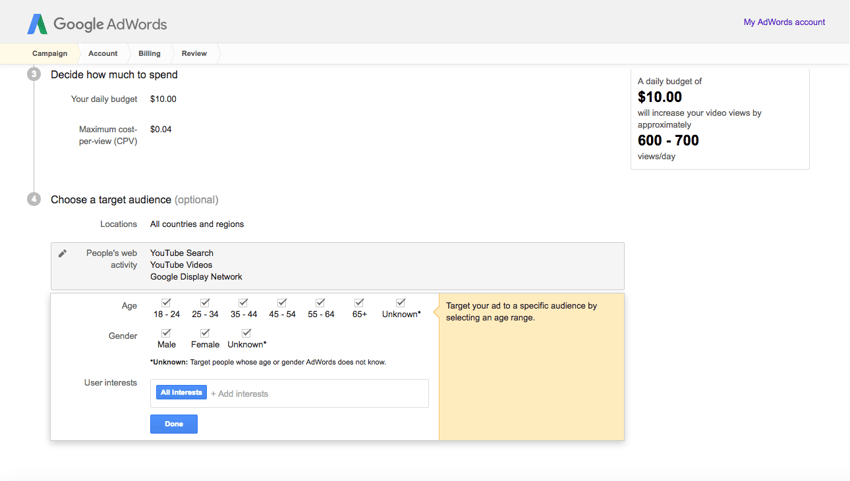Click the age range targeting tip text
Image resolution: width=850 pixels, height=481 pixels.
(521, 312)
